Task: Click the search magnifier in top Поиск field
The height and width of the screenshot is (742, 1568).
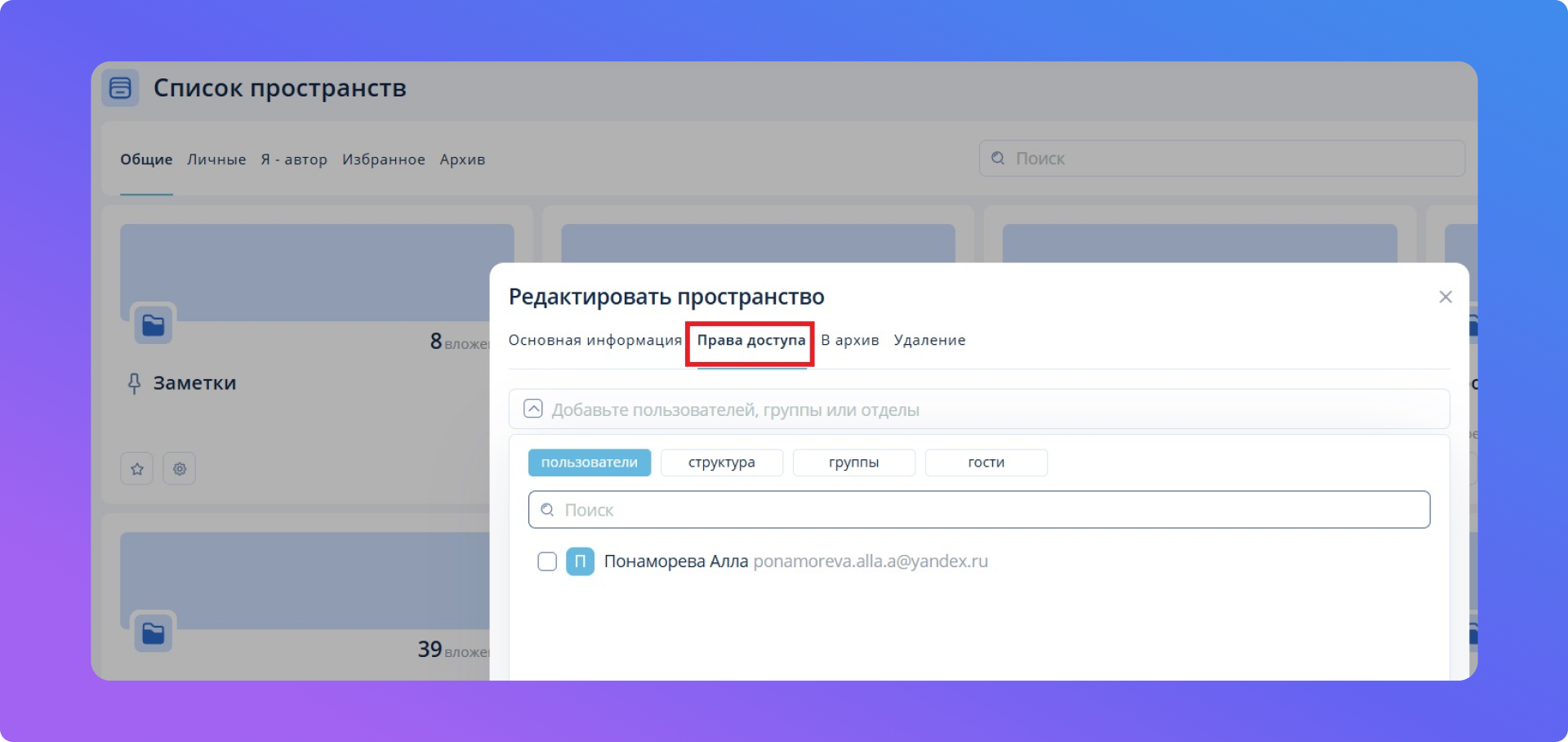Action: [998, 159]
